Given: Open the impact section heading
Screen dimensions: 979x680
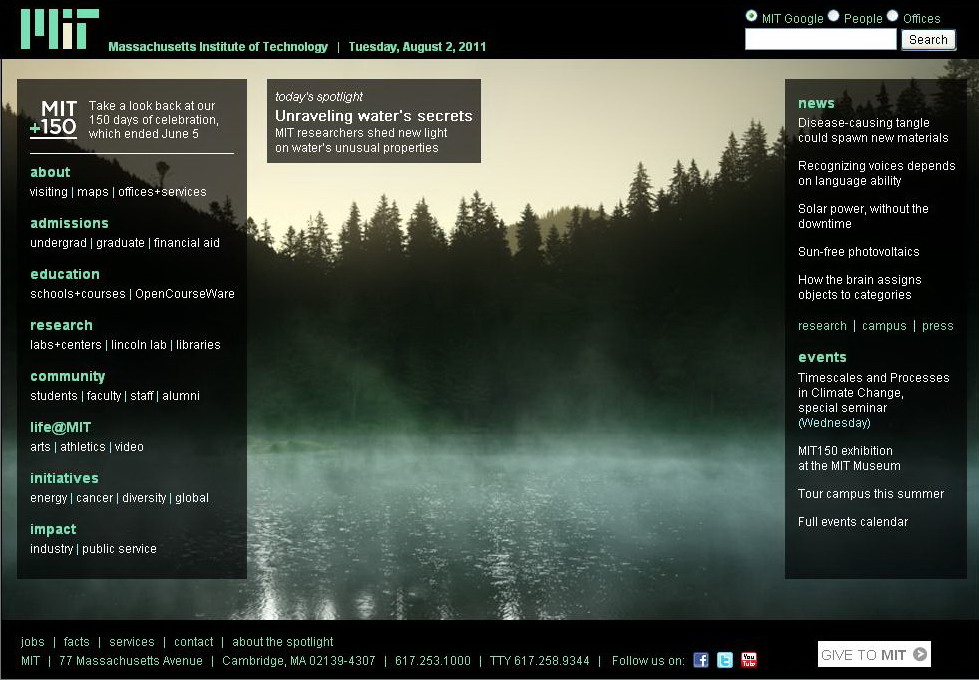Looking at the screenshot, I should pos(53,530).
